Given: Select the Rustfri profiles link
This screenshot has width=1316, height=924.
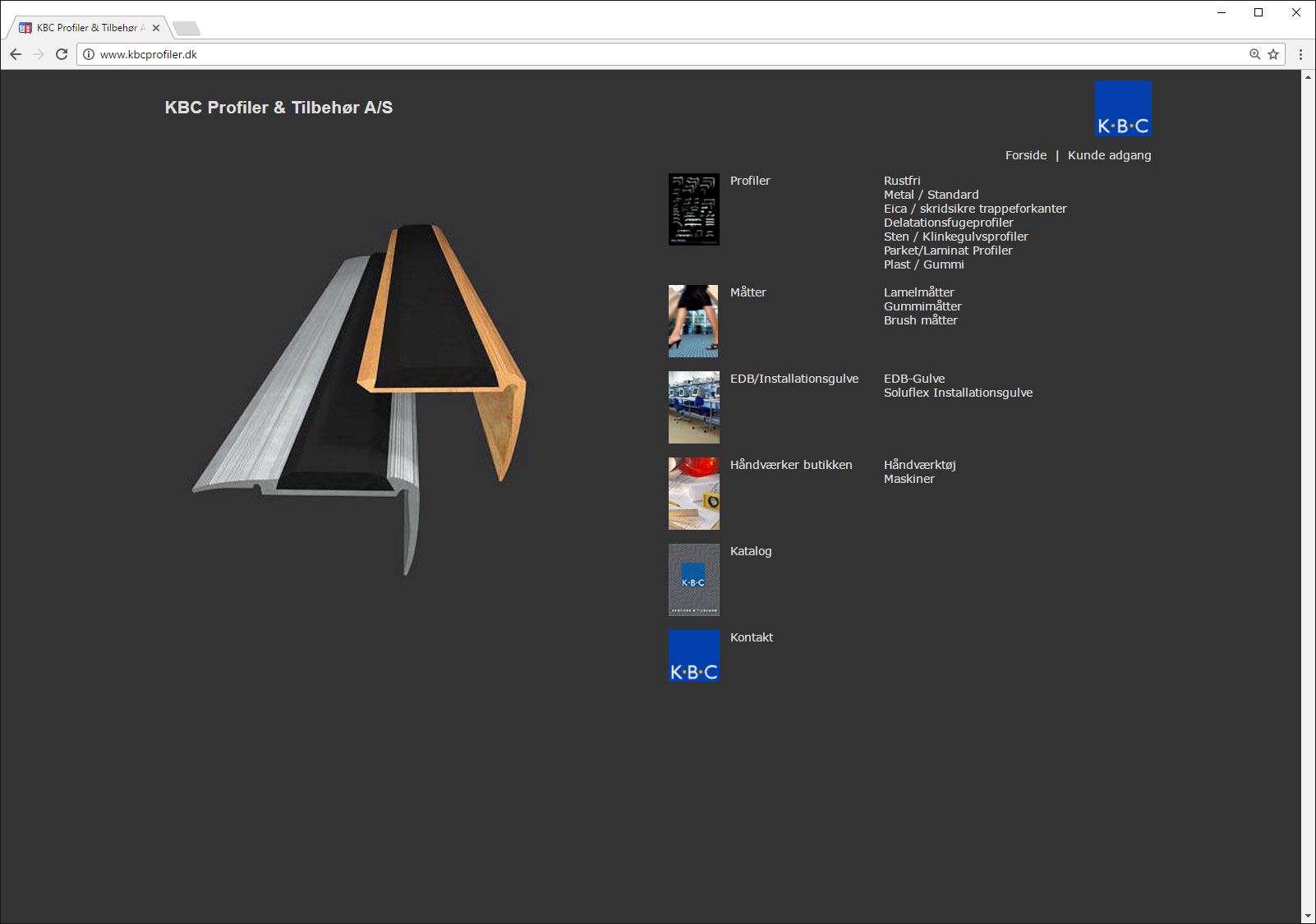Looking at the screenshot, I should [x=902, y=181].
